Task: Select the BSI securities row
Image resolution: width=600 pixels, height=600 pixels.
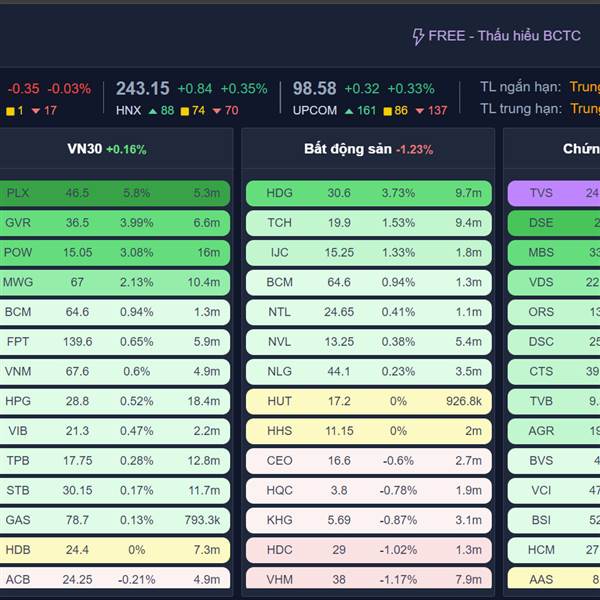Action: tap(554, 520)
